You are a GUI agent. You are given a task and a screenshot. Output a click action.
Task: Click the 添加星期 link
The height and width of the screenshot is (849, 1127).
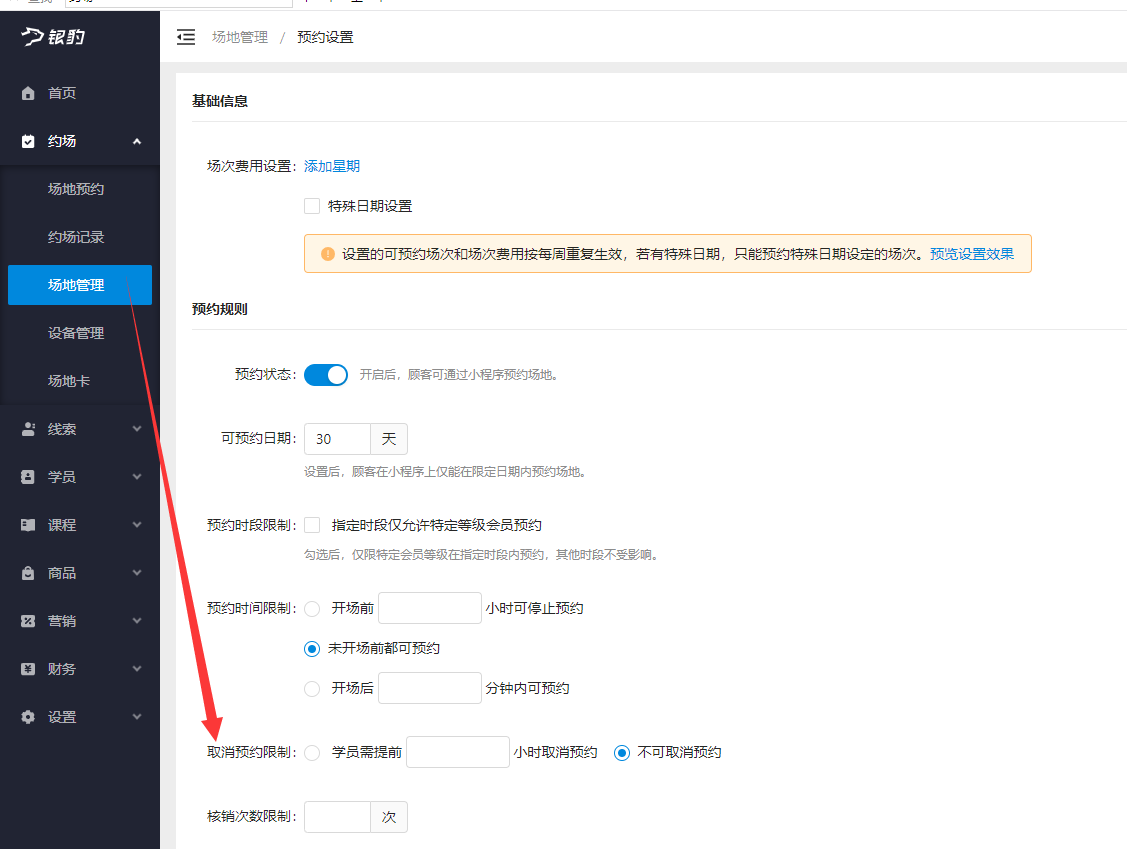[x=331, y=165]
